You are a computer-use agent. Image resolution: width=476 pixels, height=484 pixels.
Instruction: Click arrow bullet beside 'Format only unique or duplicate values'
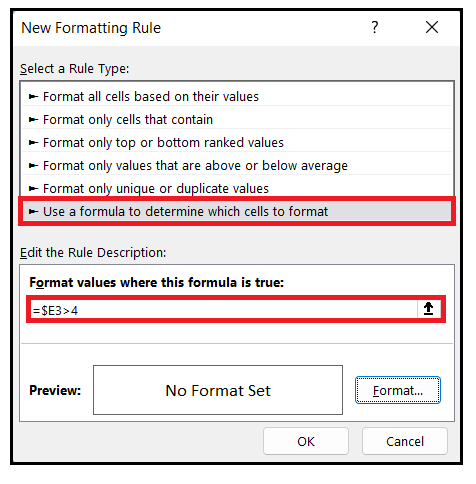(x=33, y=189)
